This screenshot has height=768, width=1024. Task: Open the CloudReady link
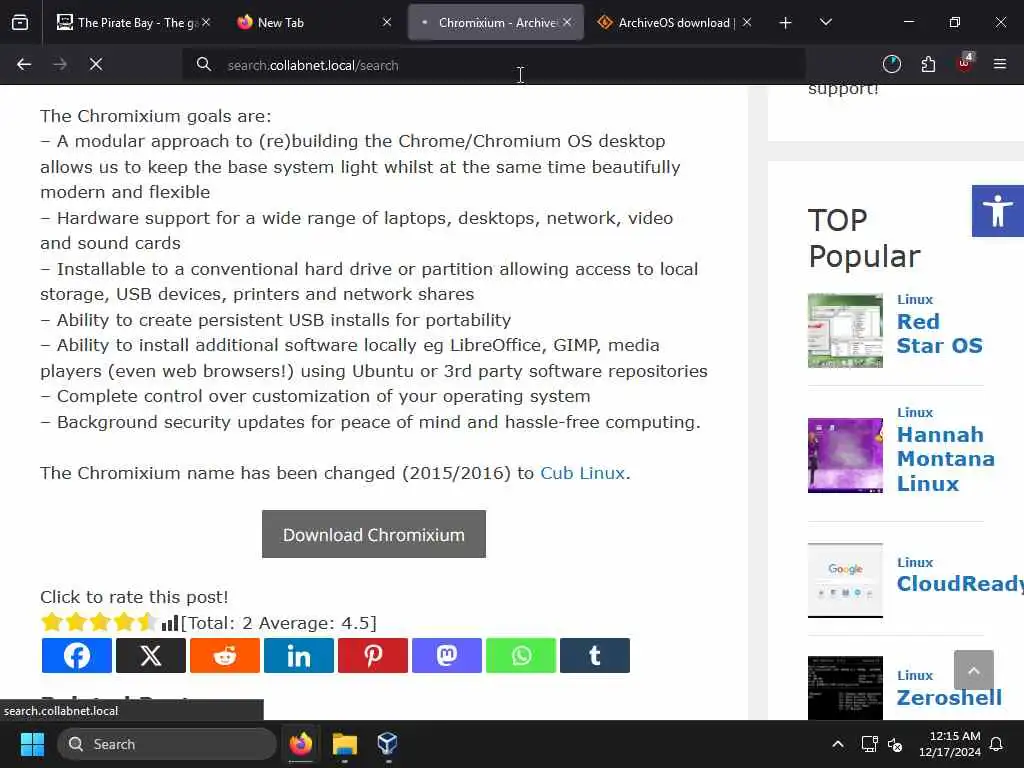coord(960,583)
